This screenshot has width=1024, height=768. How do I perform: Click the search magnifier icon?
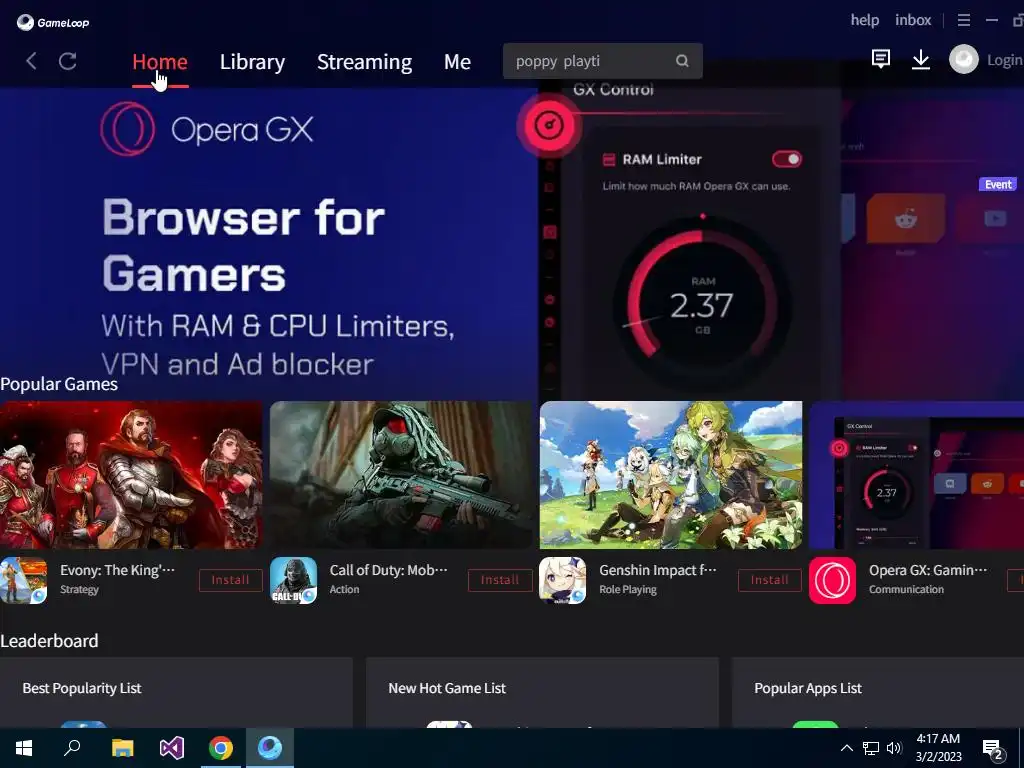(682, 61)
